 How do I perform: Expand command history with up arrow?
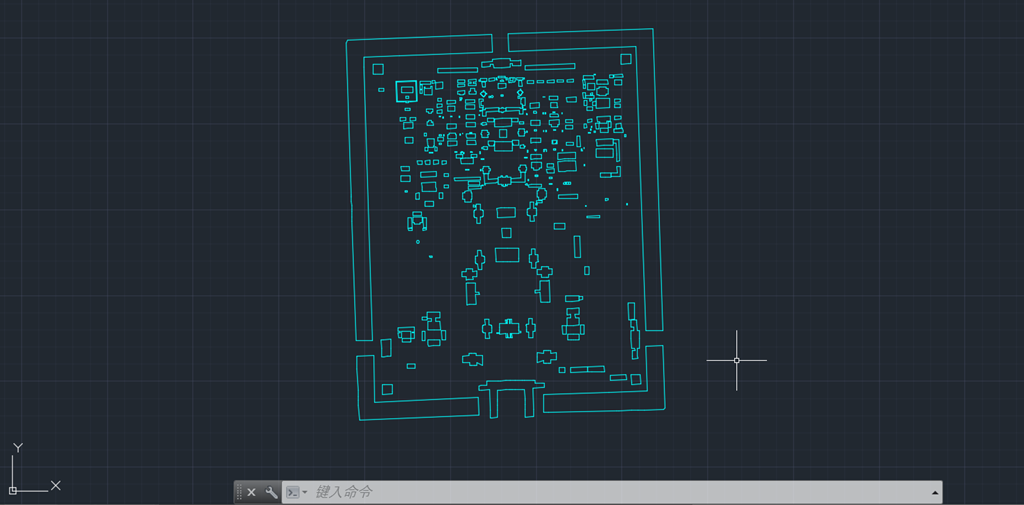point(935,493)
